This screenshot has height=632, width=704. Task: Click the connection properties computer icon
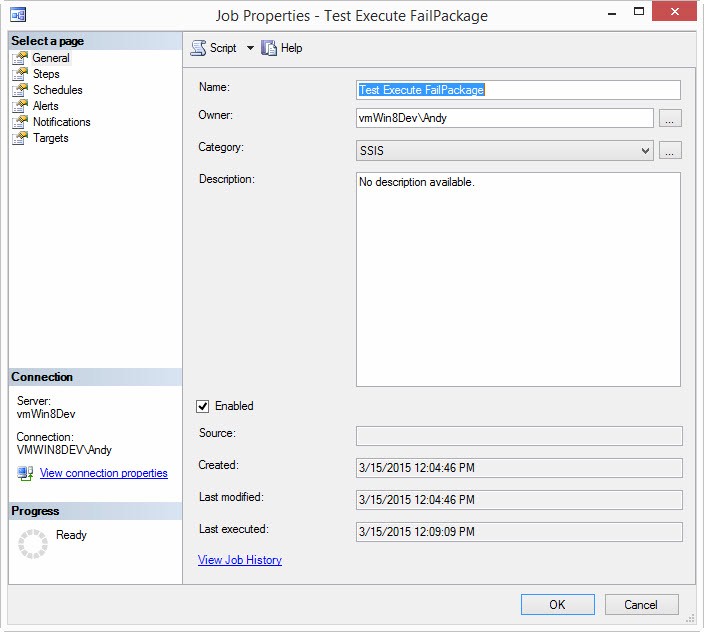[25, 473]
